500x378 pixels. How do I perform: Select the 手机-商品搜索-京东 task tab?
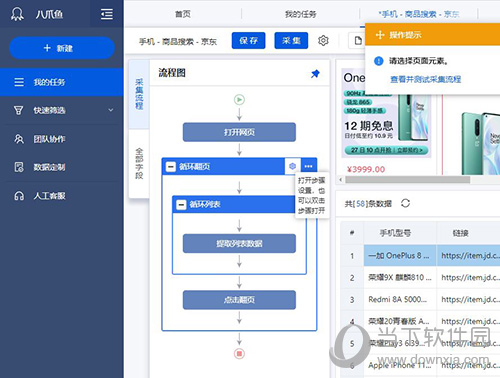[x=419, y=14]
